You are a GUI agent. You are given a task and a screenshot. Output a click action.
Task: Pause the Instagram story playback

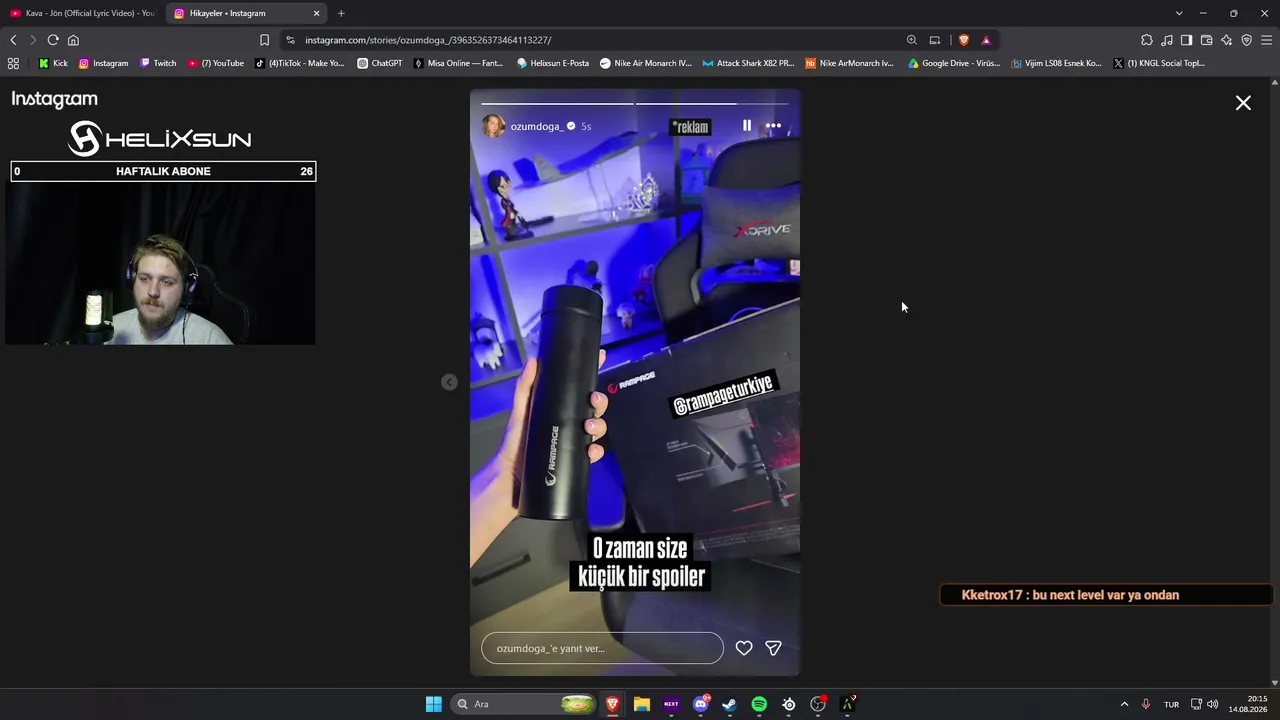[746, 126]
